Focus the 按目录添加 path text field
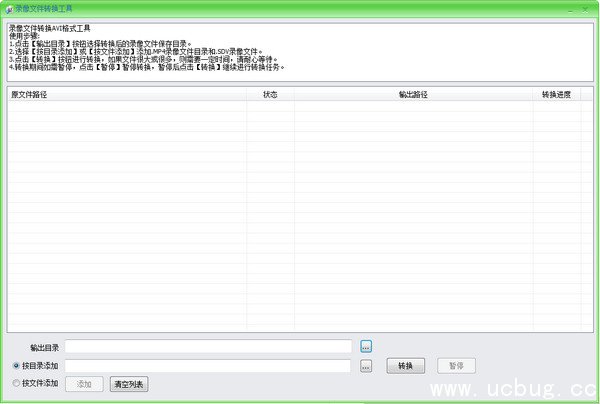600x404 pixels. click(x=209, y=366)
